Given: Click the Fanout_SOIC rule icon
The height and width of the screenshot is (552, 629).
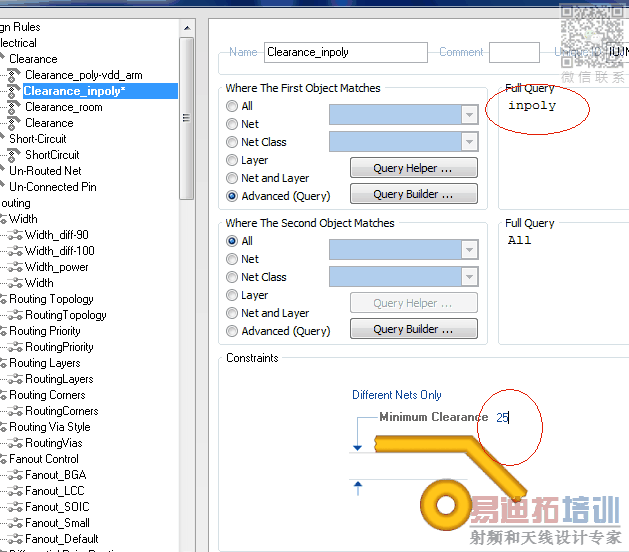Looking at the screenshot, I should click(x=15, y=507).
